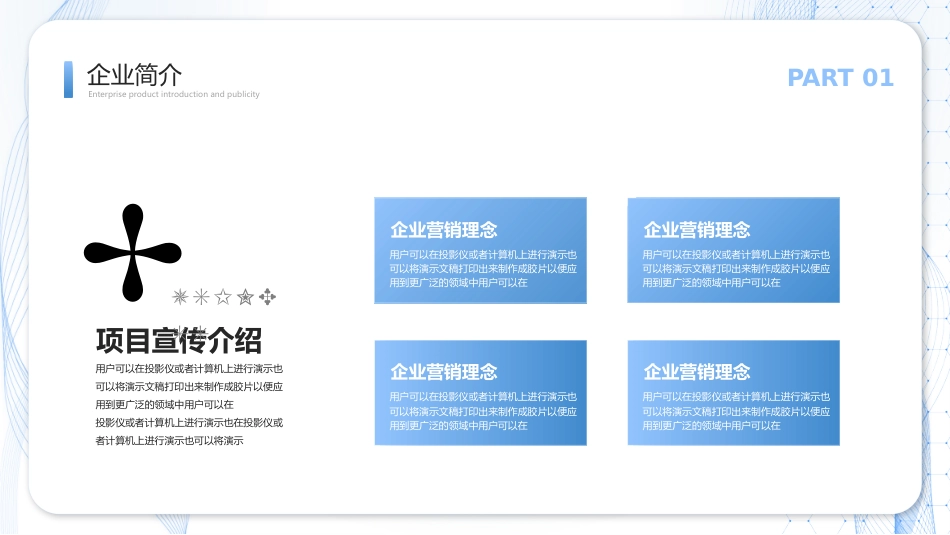Select the lower-right 企业营销理念 card heading
The height and width of the screenshot is (535, 950).
pyautogui.click(x=697, y=372)
